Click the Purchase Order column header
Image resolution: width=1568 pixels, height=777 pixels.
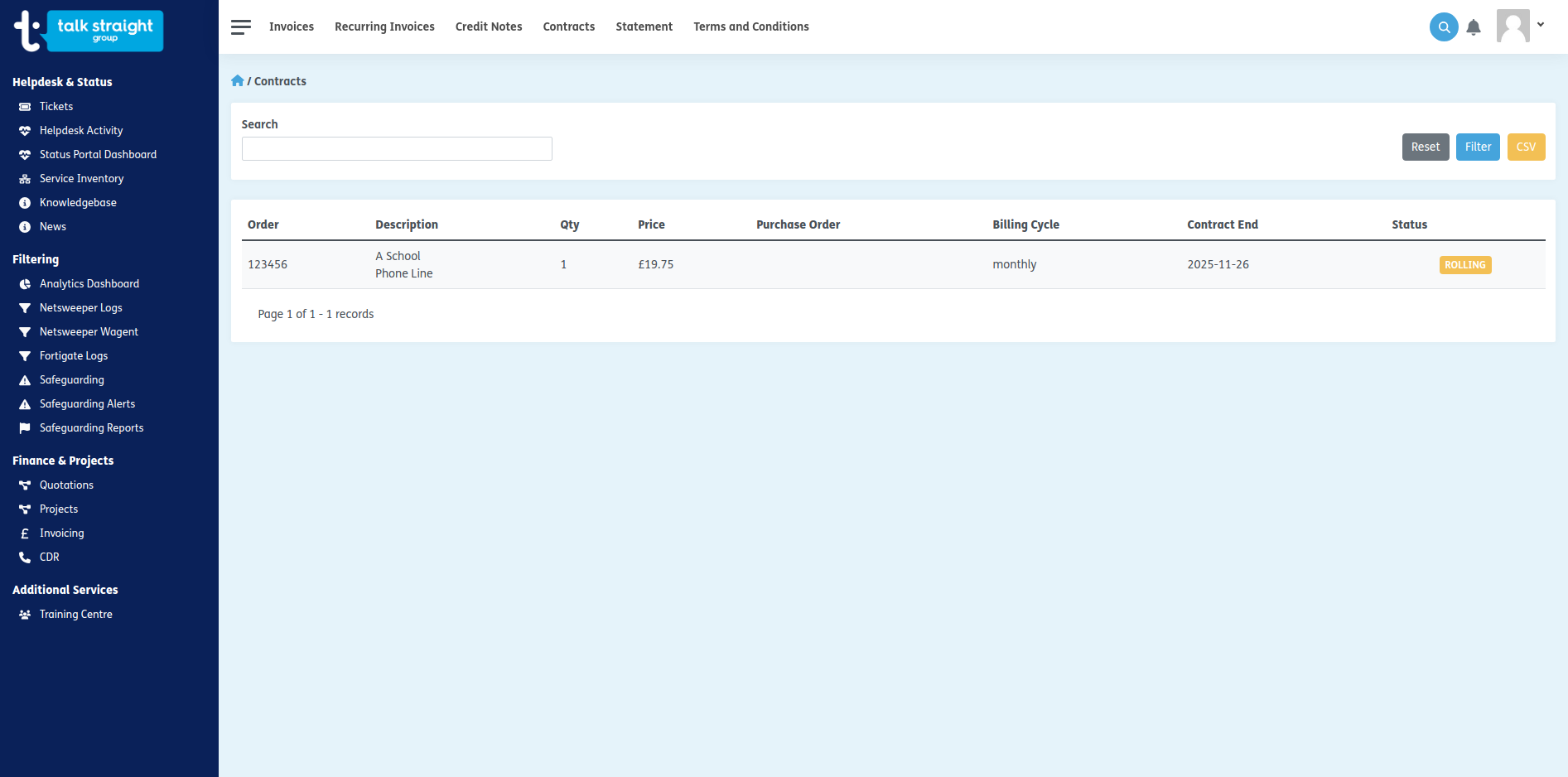pyautogui.click(x=798, y=224)
